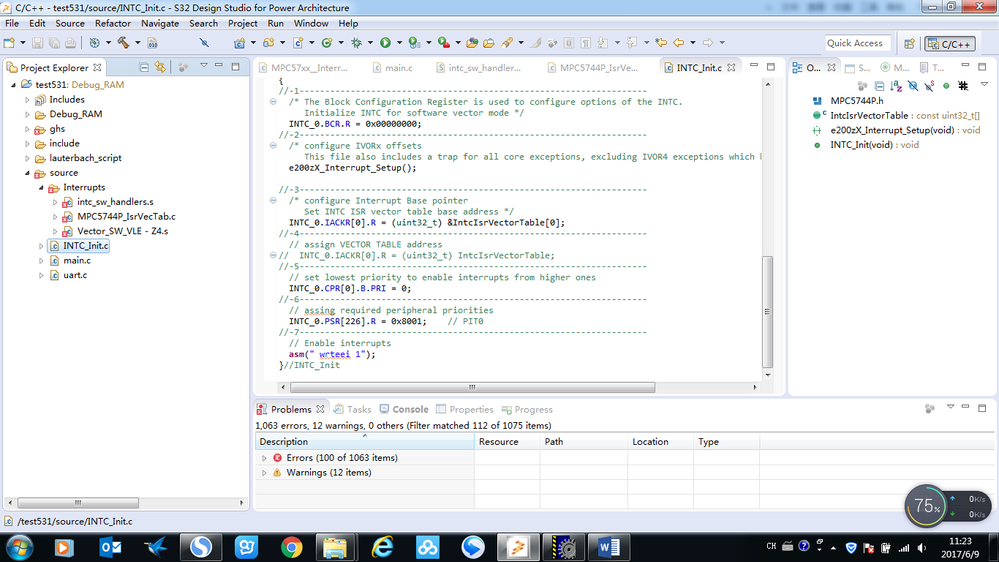The height and width of the screenshot is (562, 999).
Task: Toggle Mark Occurrences pen icon
Action: [536, 43]
